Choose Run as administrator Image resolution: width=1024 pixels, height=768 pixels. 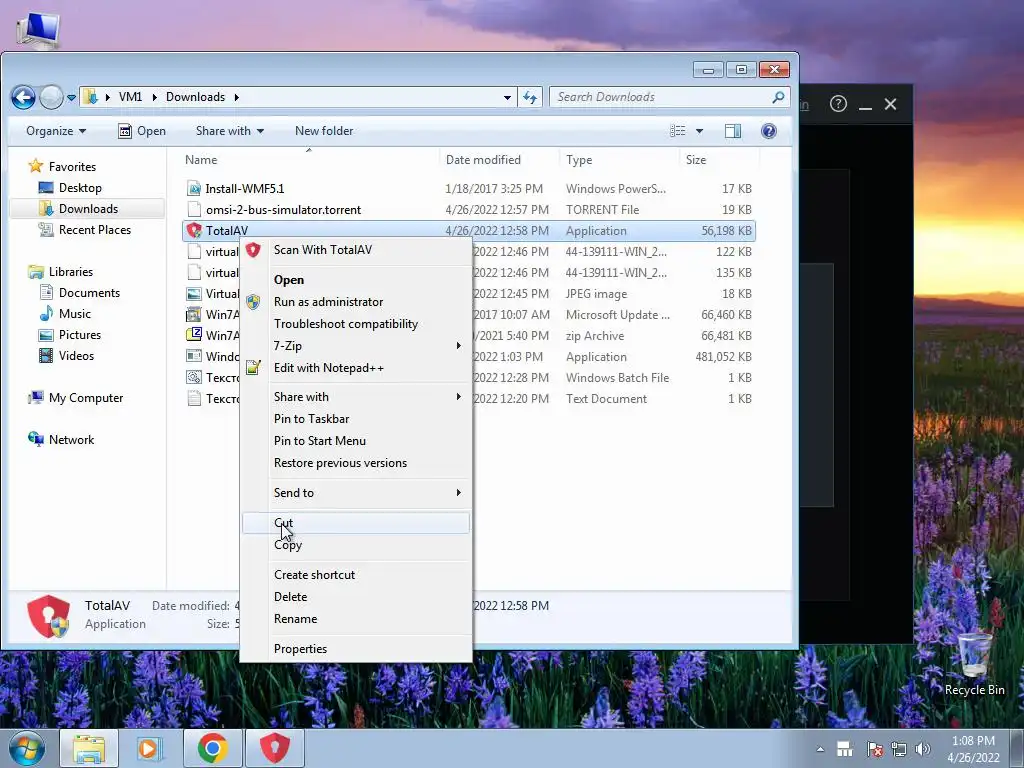pos(357,302)
